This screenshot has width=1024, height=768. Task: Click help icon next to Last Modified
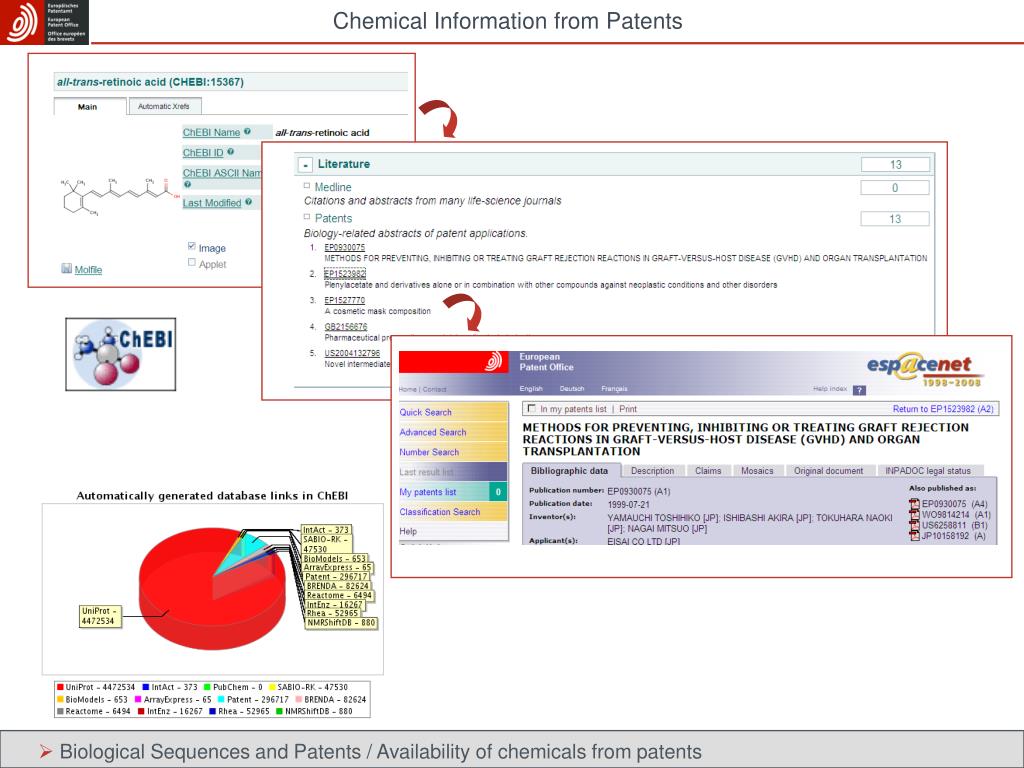click(x=249, y=202)
